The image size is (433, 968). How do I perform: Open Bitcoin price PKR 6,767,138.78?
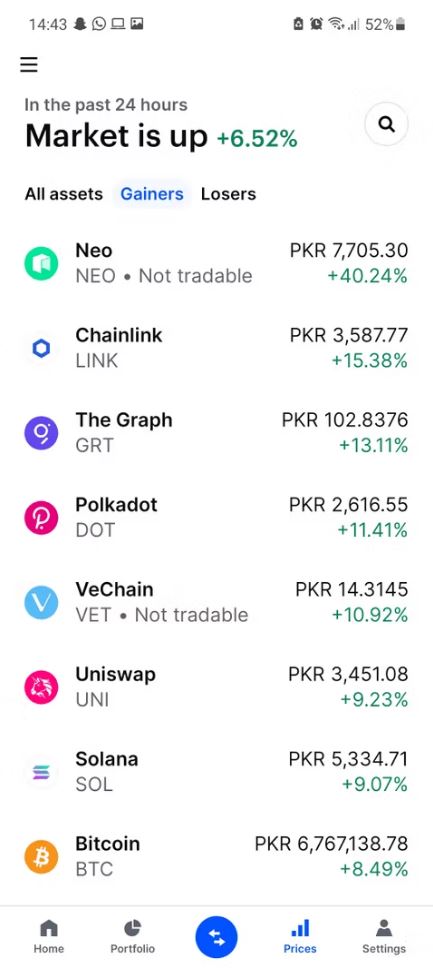pos(332,844)
